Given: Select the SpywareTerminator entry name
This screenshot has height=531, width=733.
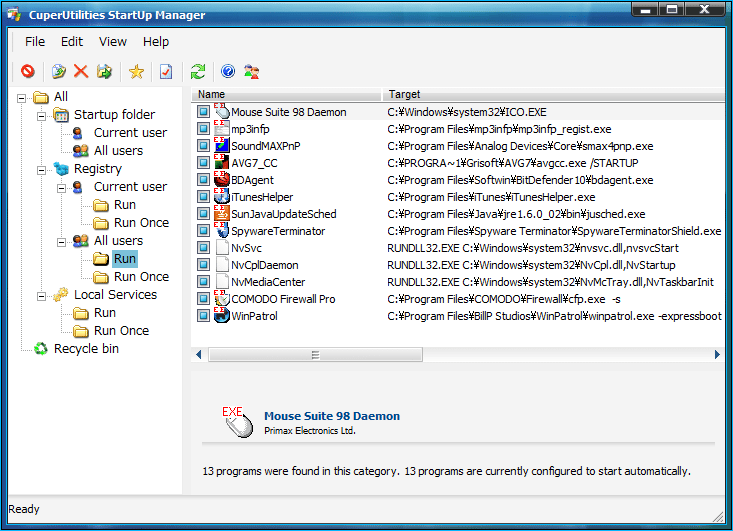Looking at the screenshot, I should 278,231.
